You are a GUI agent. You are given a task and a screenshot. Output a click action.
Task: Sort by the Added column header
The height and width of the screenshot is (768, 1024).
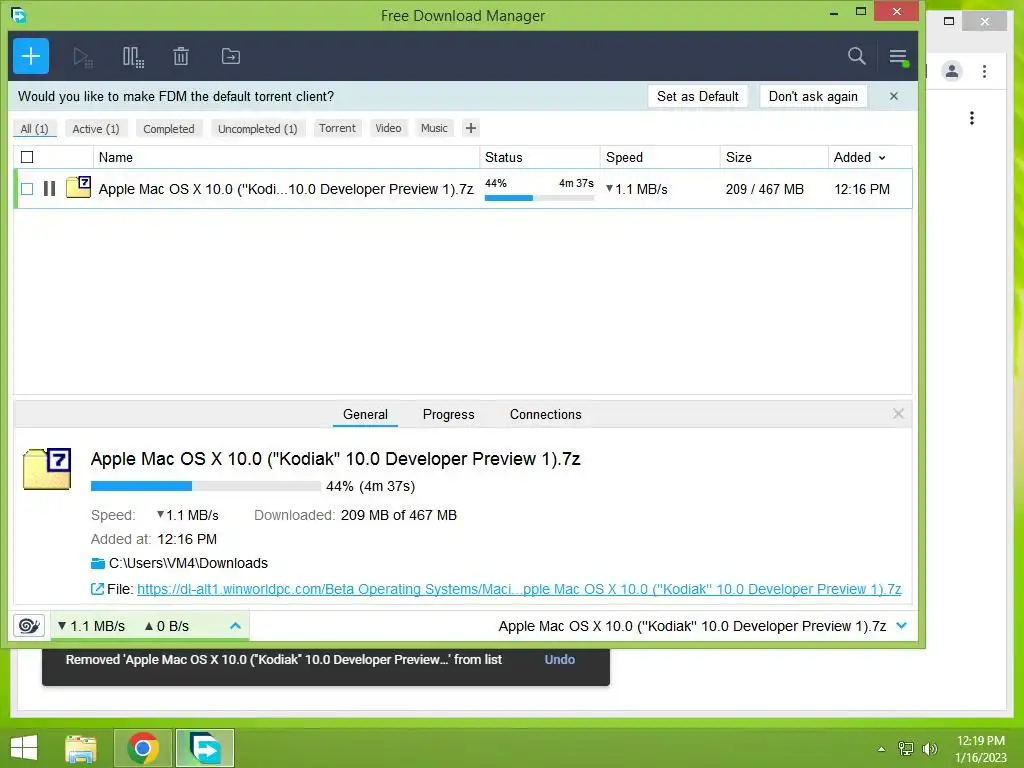(859, 157)
